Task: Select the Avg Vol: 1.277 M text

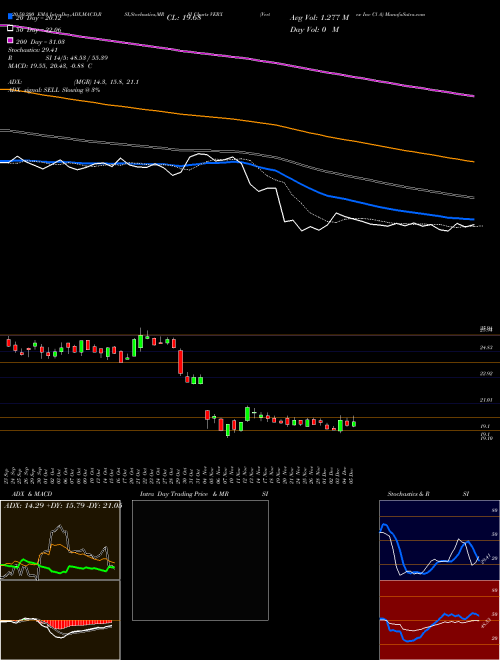Action: tap(319, 18)
